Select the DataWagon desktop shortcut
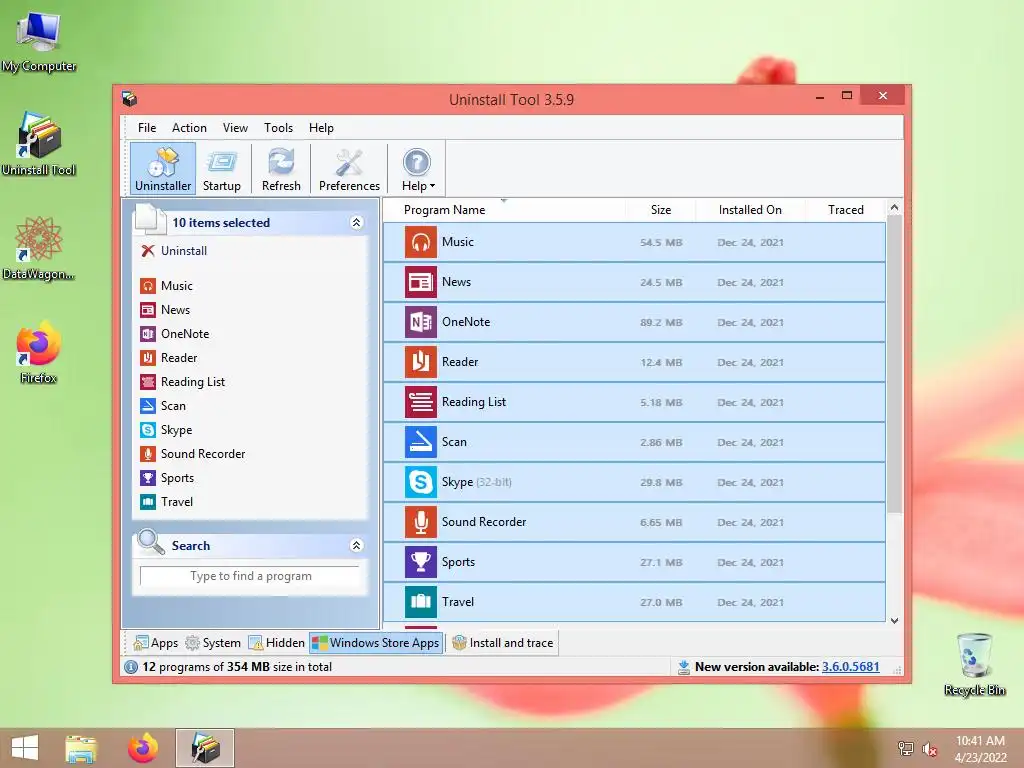 39,249
